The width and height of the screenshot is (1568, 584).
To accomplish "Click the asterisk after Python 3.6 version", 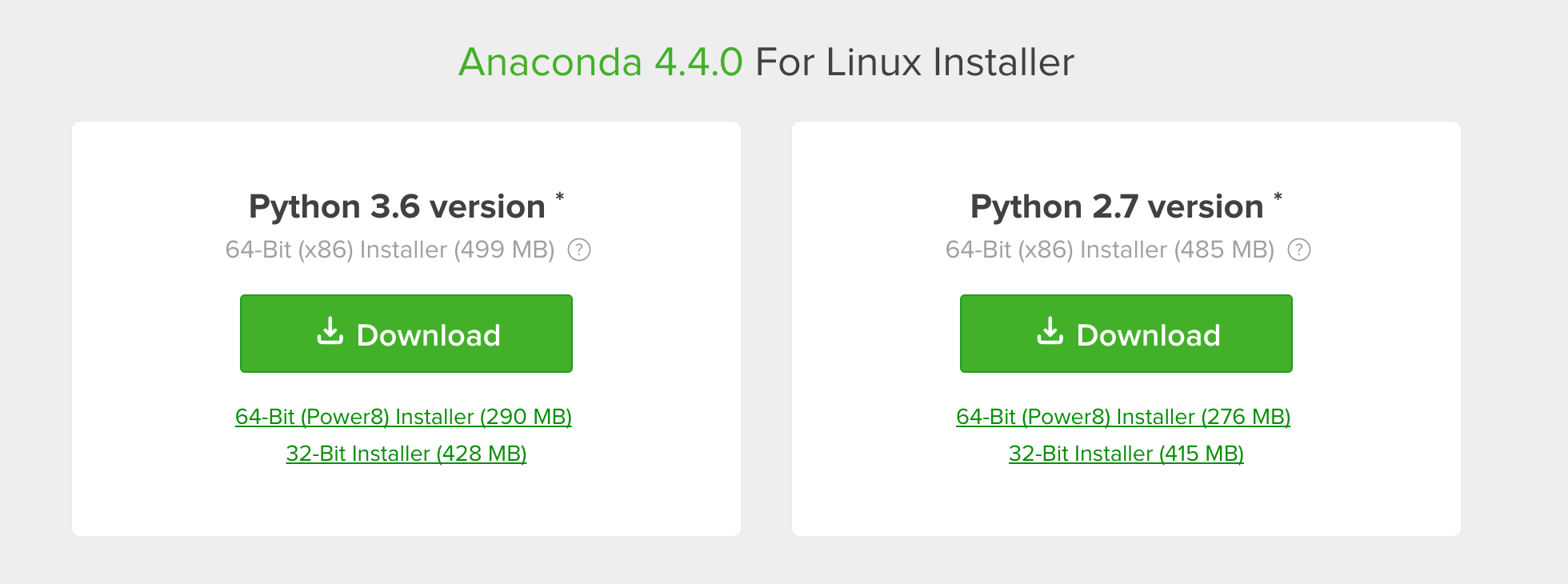I will point(560,198).
